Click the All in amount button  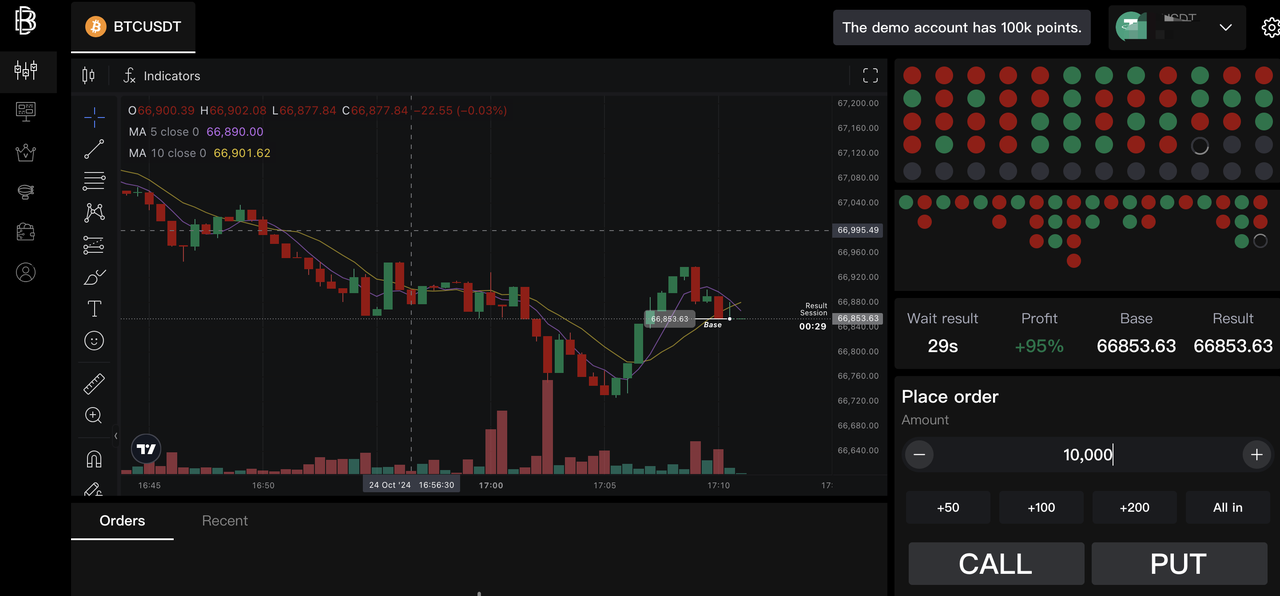1227,507
